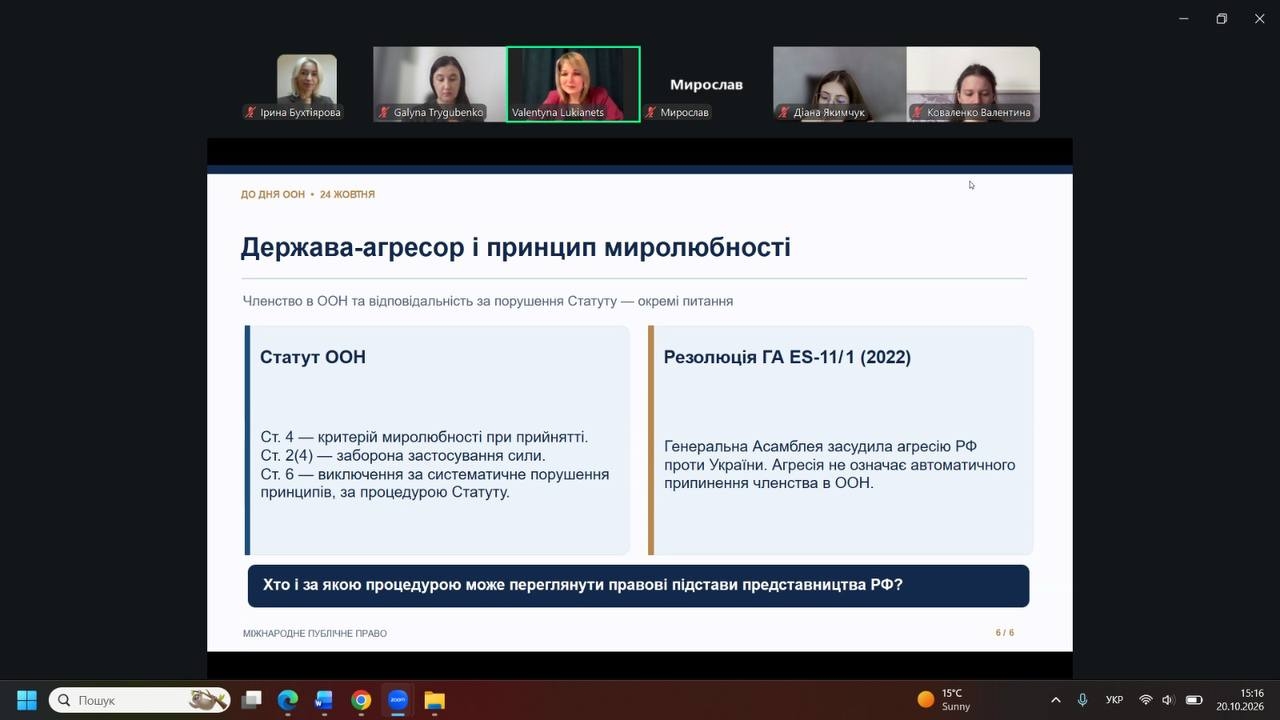Click the Статут ООН card heading
The height and width of the screenshot is (720, 1280).
tap(313, 357)
